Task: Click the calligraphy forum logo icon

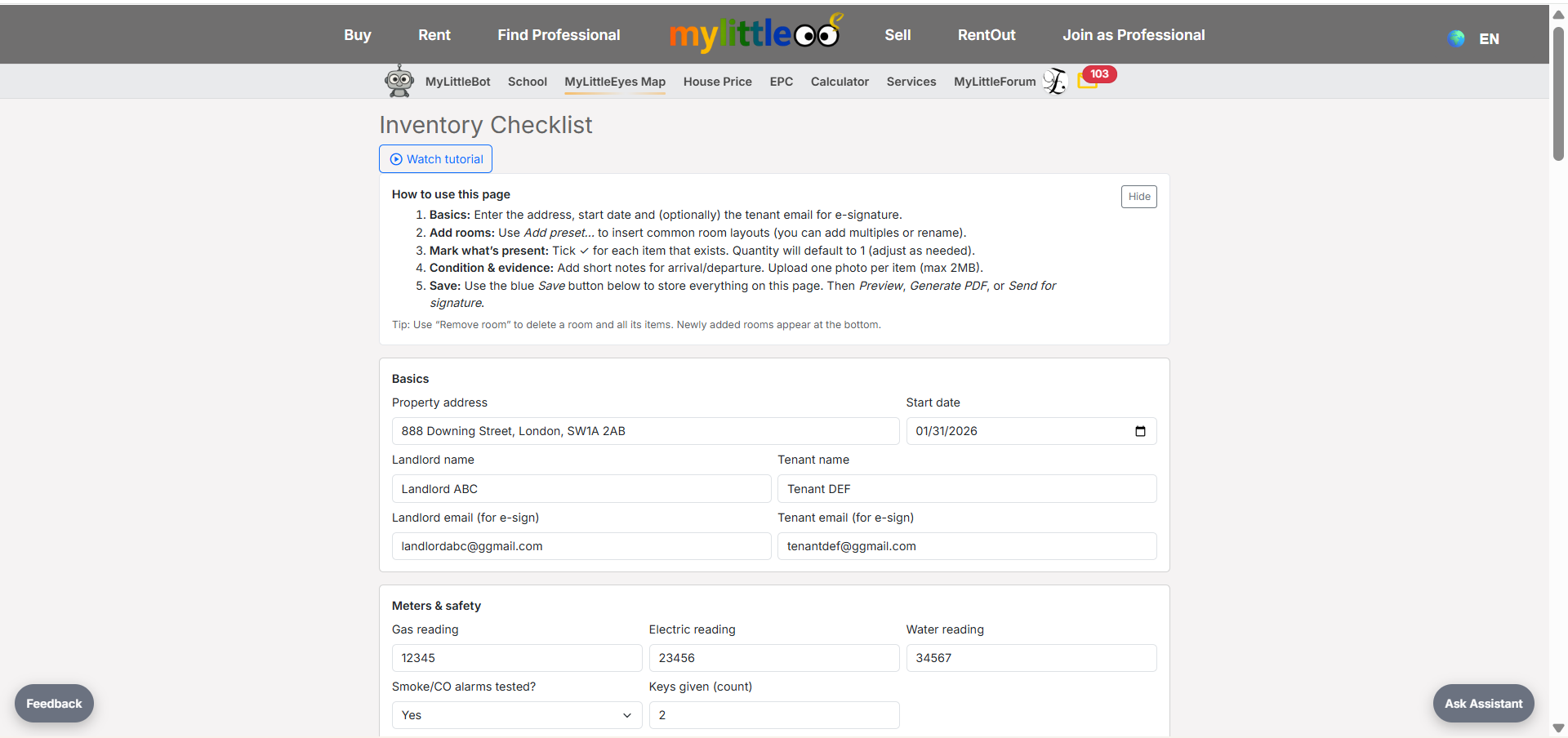Action: coord(1055,81)
